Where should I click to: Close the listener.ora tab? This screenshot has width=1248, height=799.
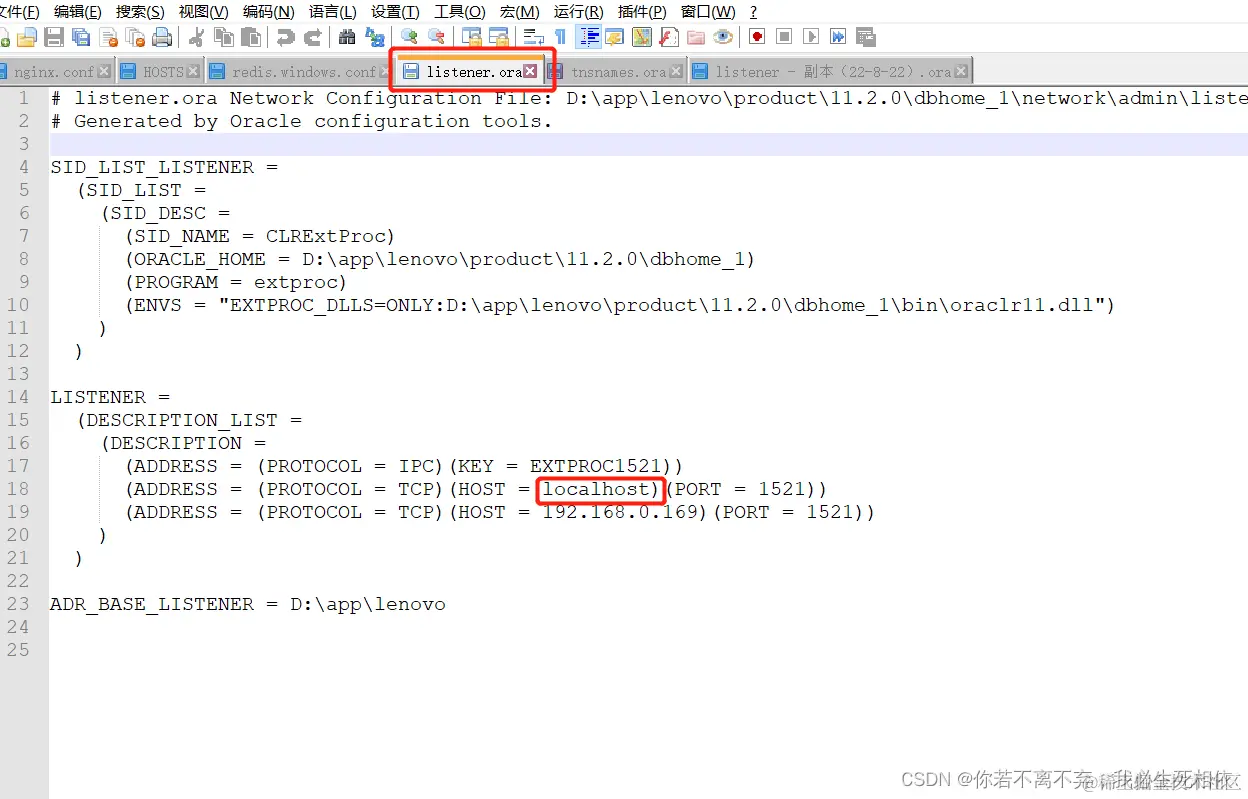click(x=530, y=72)
